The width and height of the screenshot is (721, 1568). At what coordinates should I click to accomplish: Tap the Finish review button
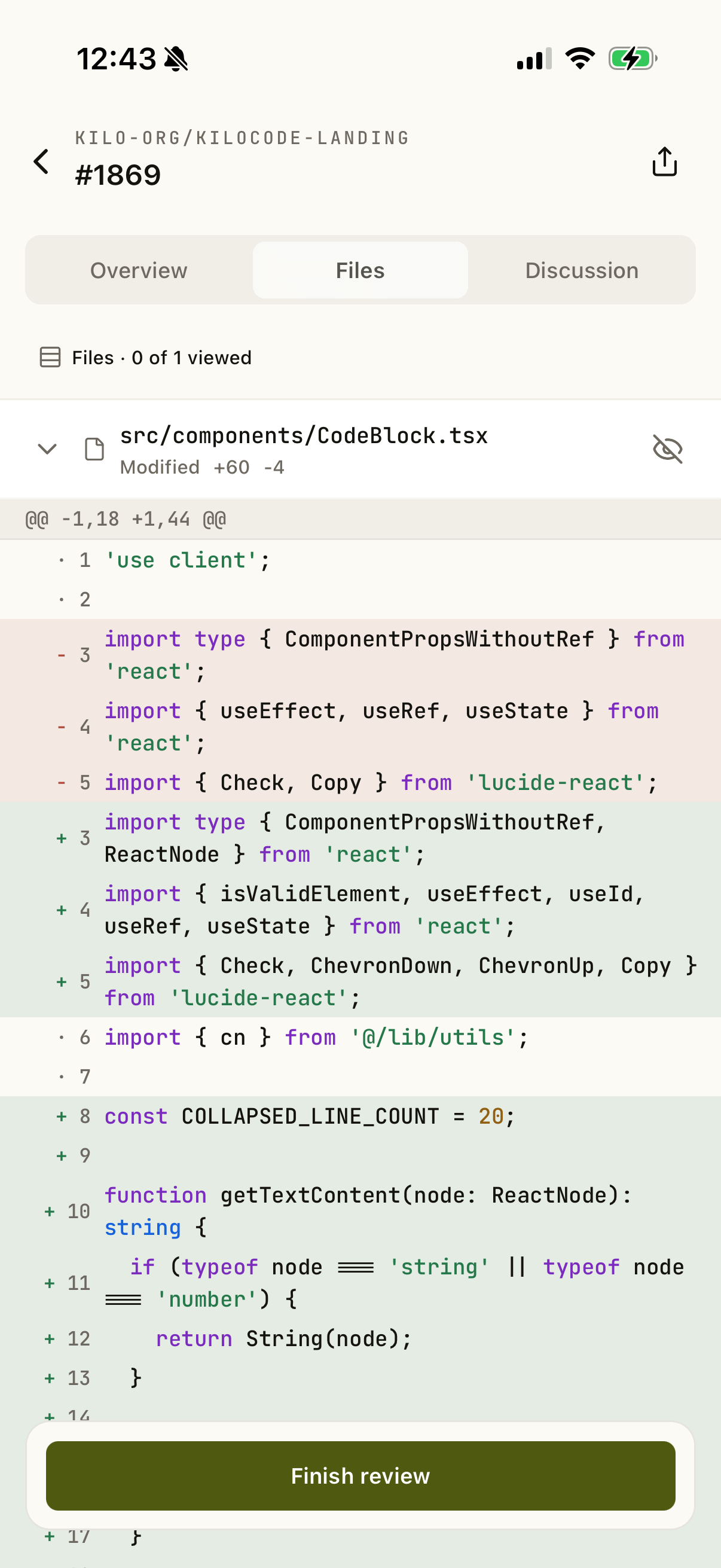[360, 1476]
